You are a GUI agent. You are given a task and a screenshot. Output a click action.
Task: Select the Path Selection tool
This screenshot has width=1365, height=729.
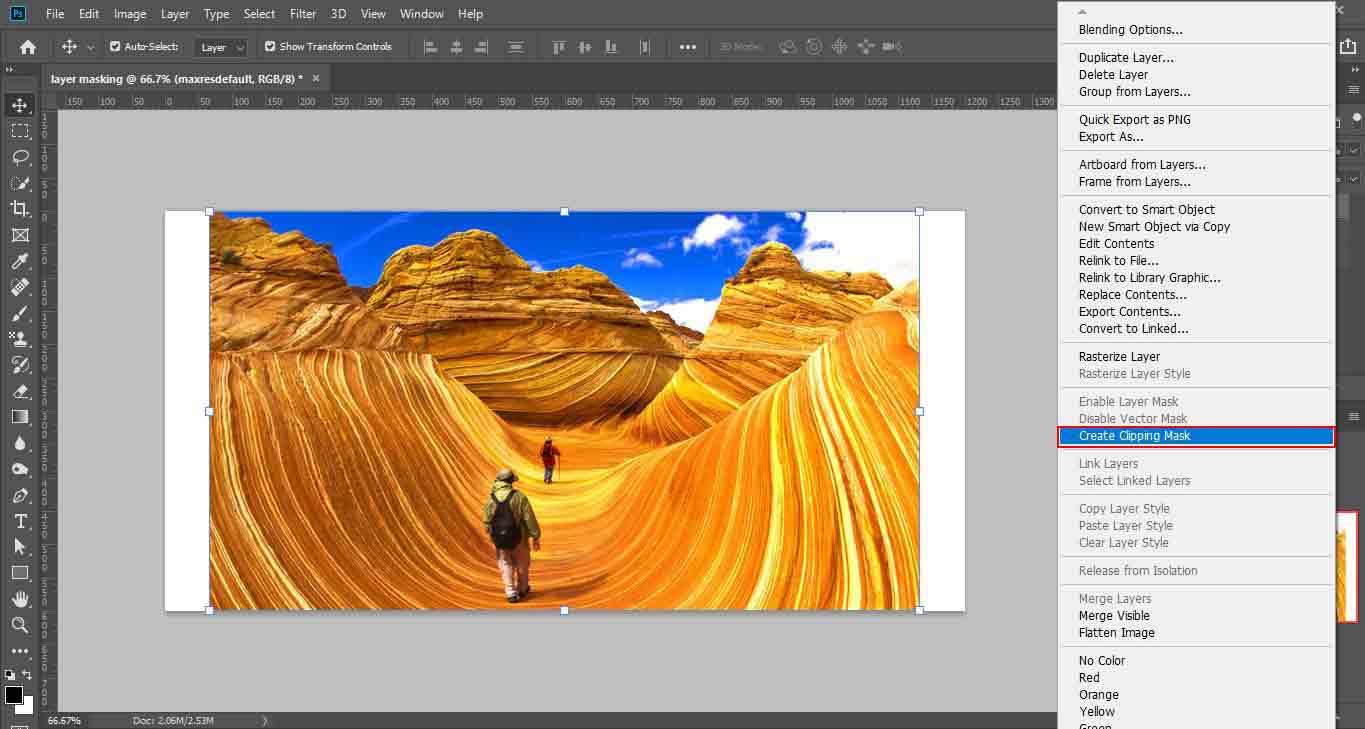click(20, 547)
